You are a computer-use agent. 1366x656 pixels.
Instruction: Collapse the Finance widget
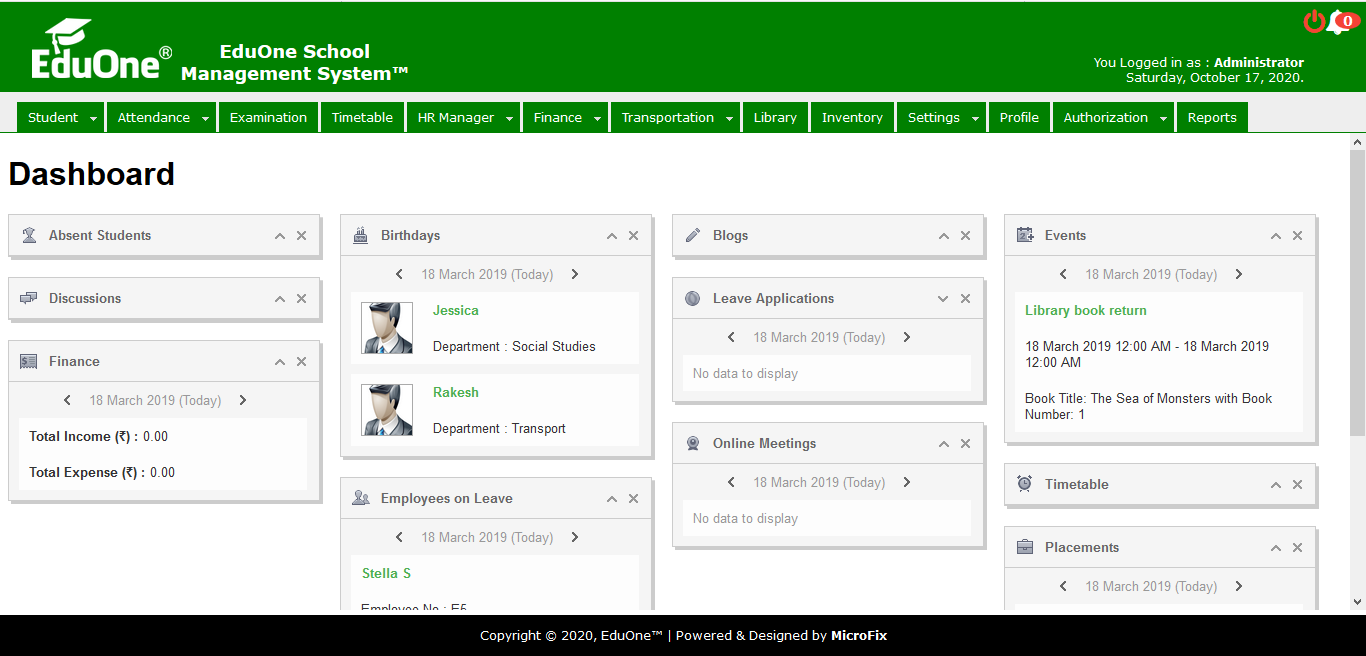click(280, 362)
